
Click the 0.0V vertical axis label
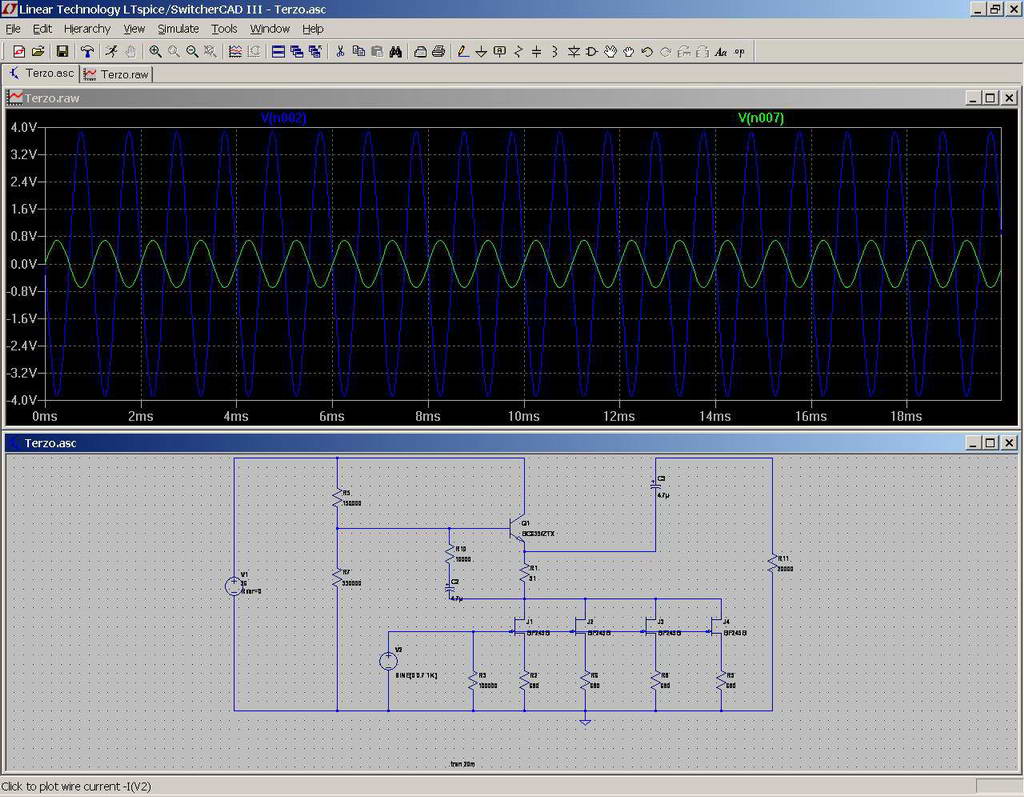[24, 264]
